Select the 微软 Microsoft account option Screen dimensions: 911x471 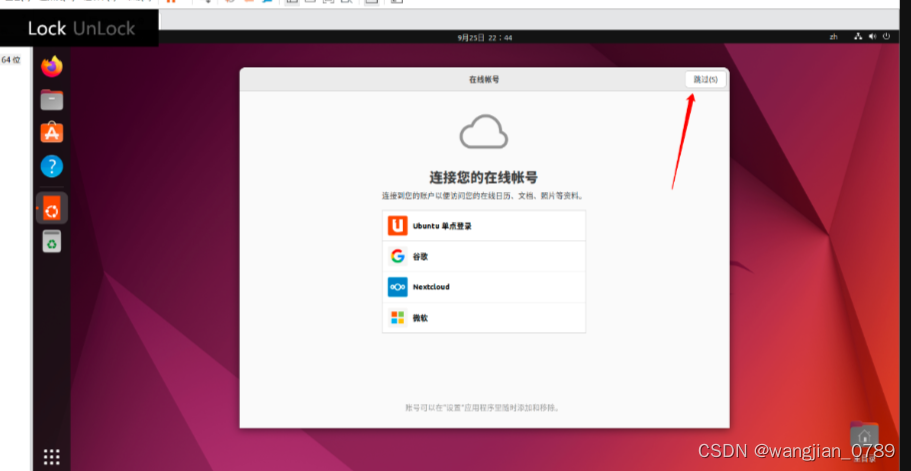coord(483,318)
